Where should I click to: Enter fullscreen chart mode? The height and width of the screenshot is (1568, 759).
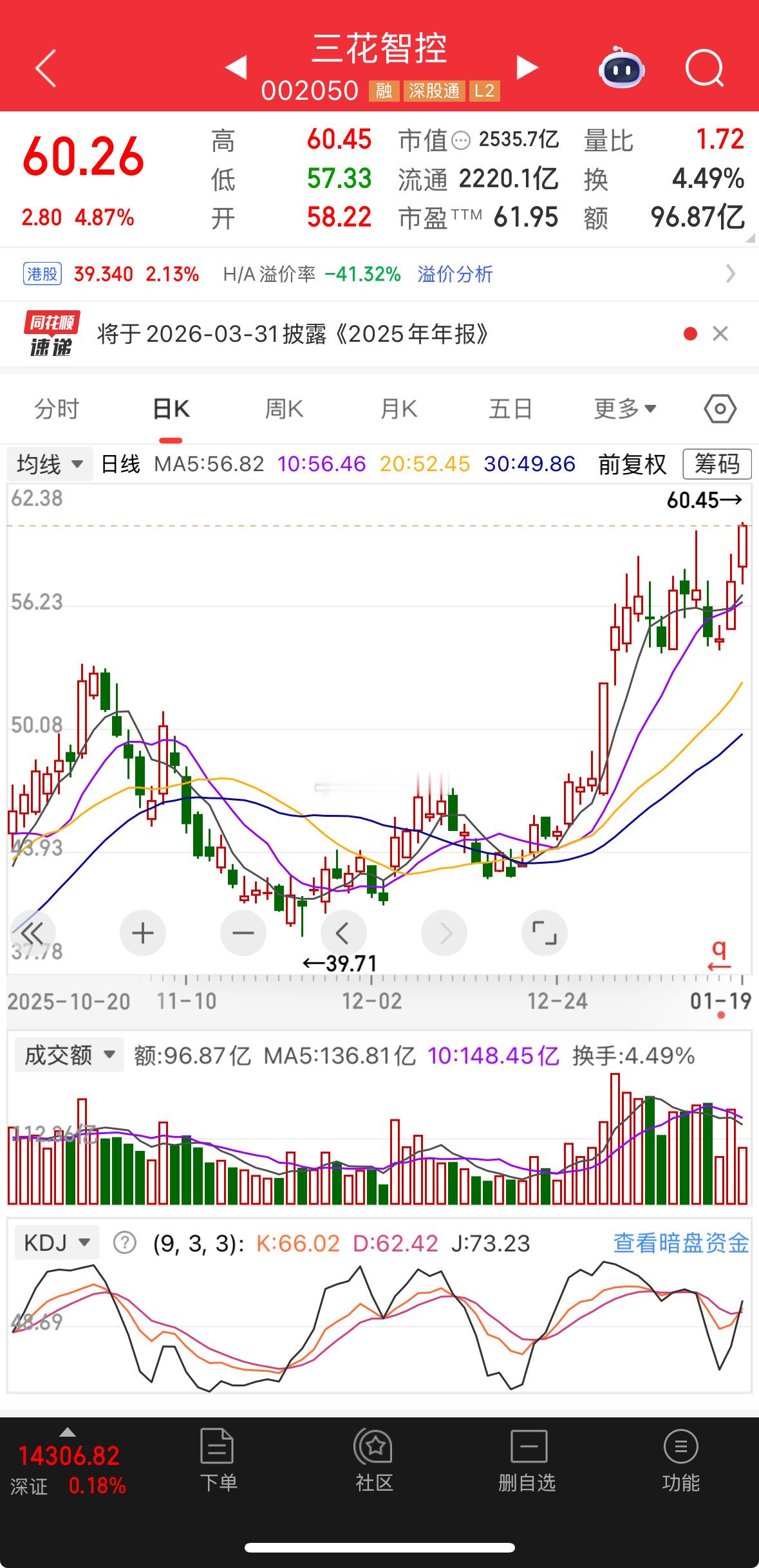click(x=544, y=933)
